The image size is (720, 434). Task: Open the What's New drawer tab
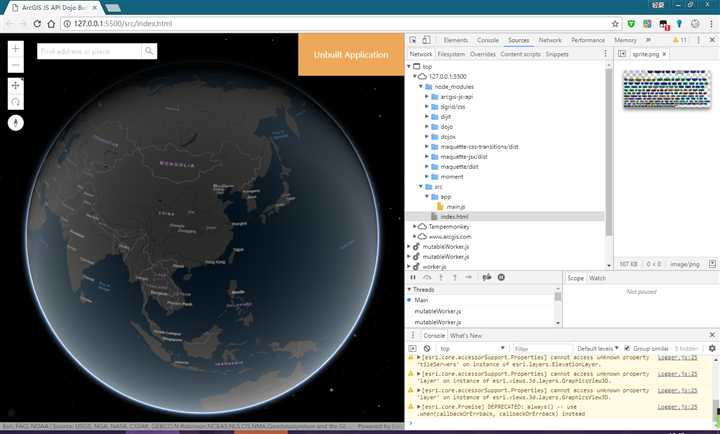click(x=466, y=335)
